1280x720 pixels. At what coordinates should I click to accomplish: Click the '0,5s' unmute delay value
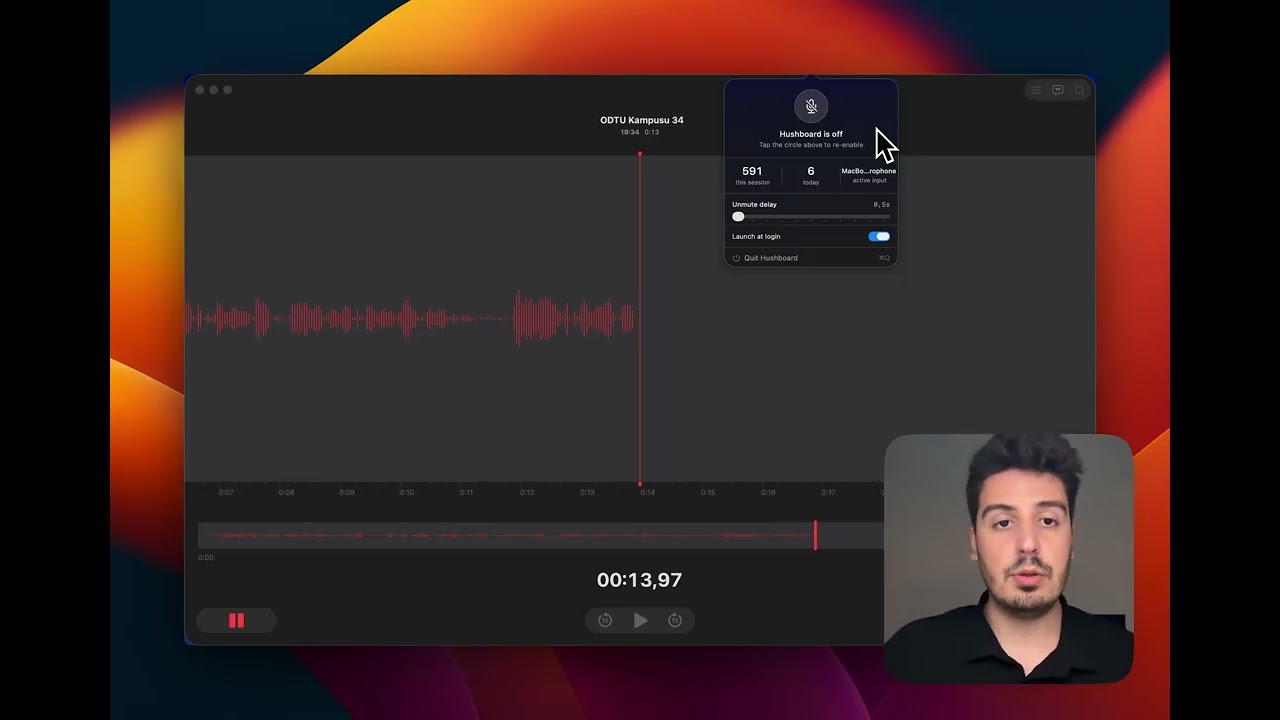pos(881,204)
